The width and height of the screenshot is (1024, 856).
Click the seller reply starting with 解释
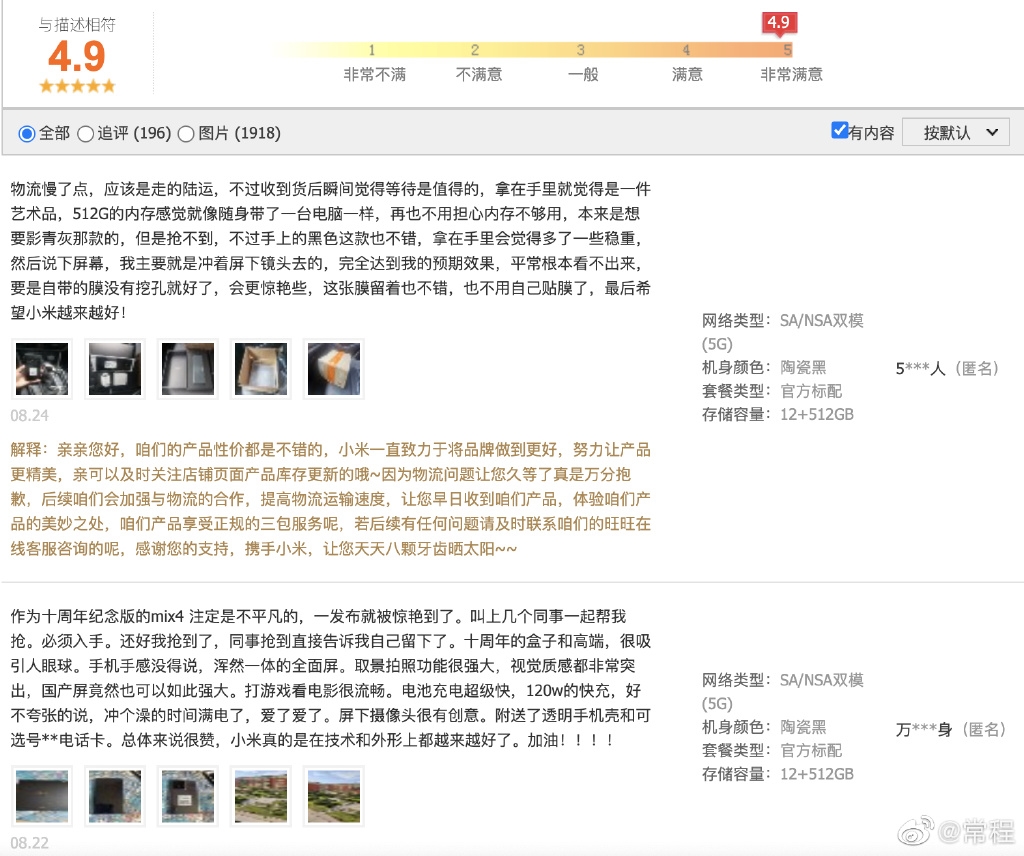(x=330, y=499)
